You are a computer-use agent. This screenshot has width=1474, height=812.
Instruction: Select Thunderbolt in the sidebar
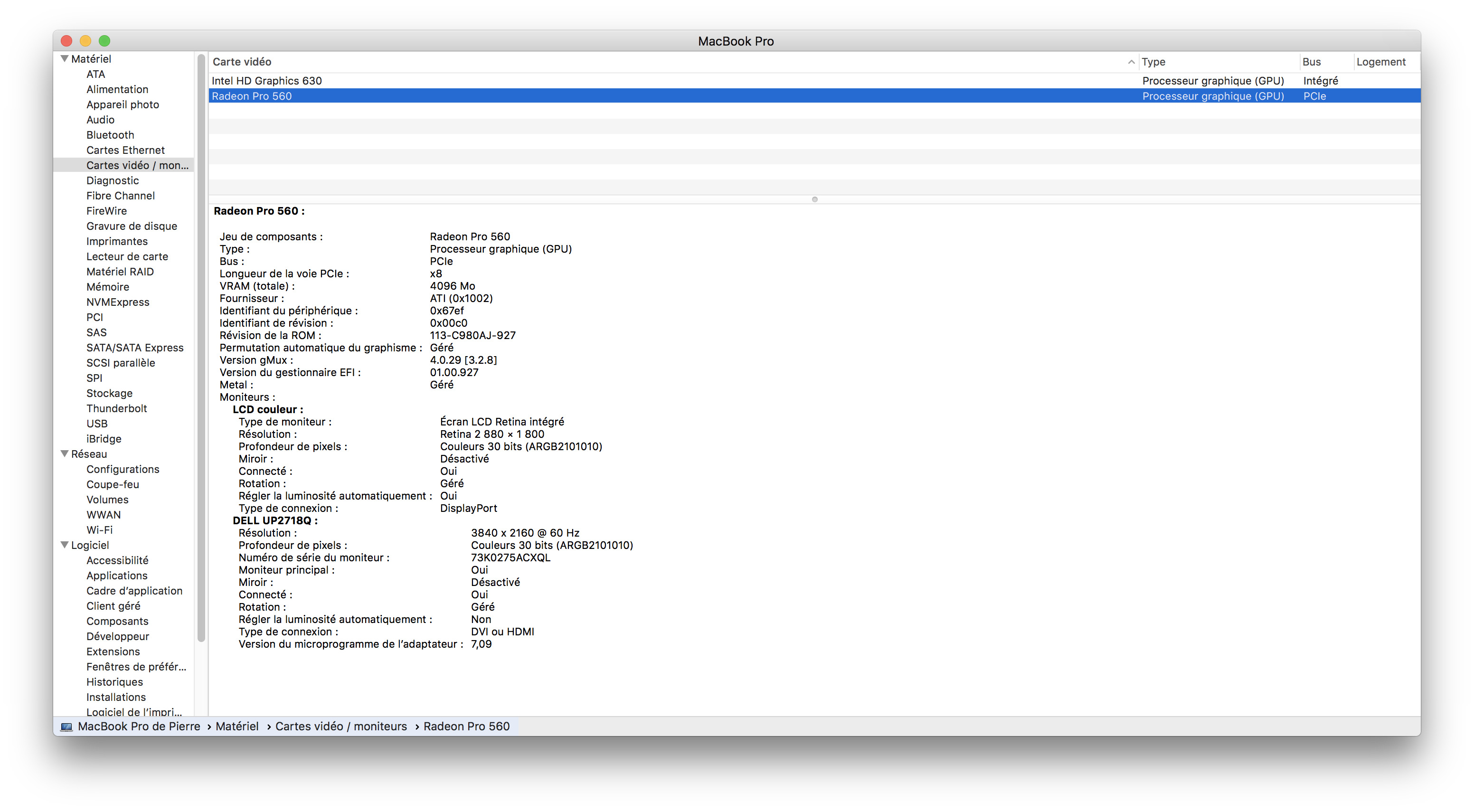117,408
